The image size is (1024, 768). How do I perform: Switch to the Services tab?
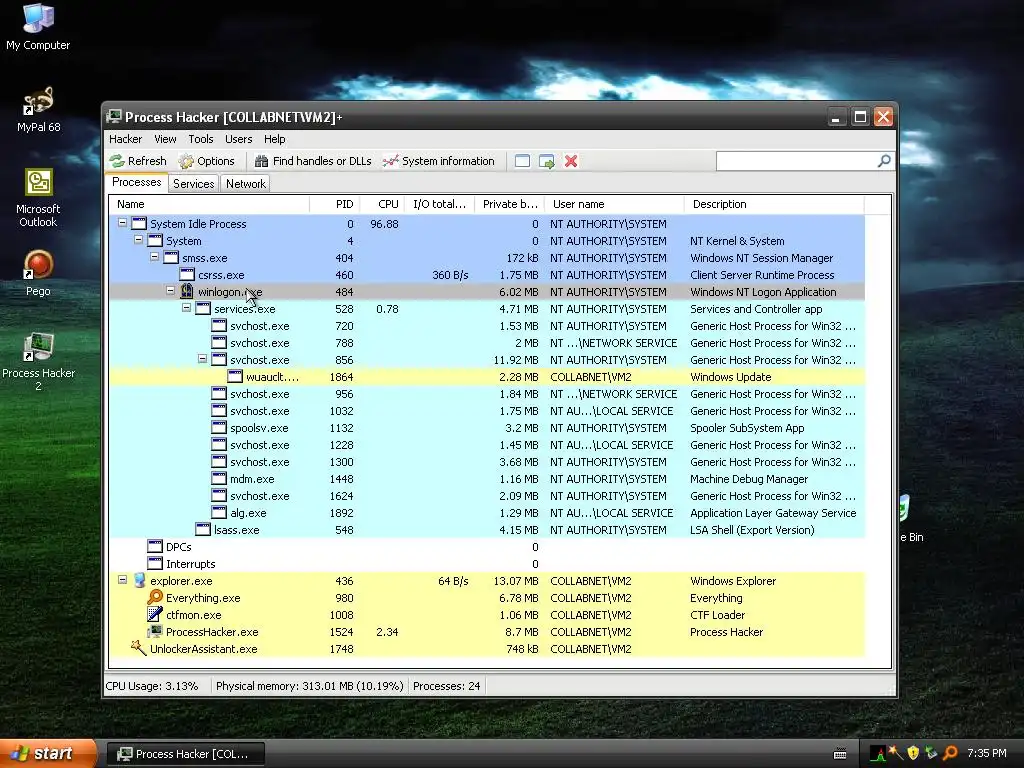pos(193,184)
